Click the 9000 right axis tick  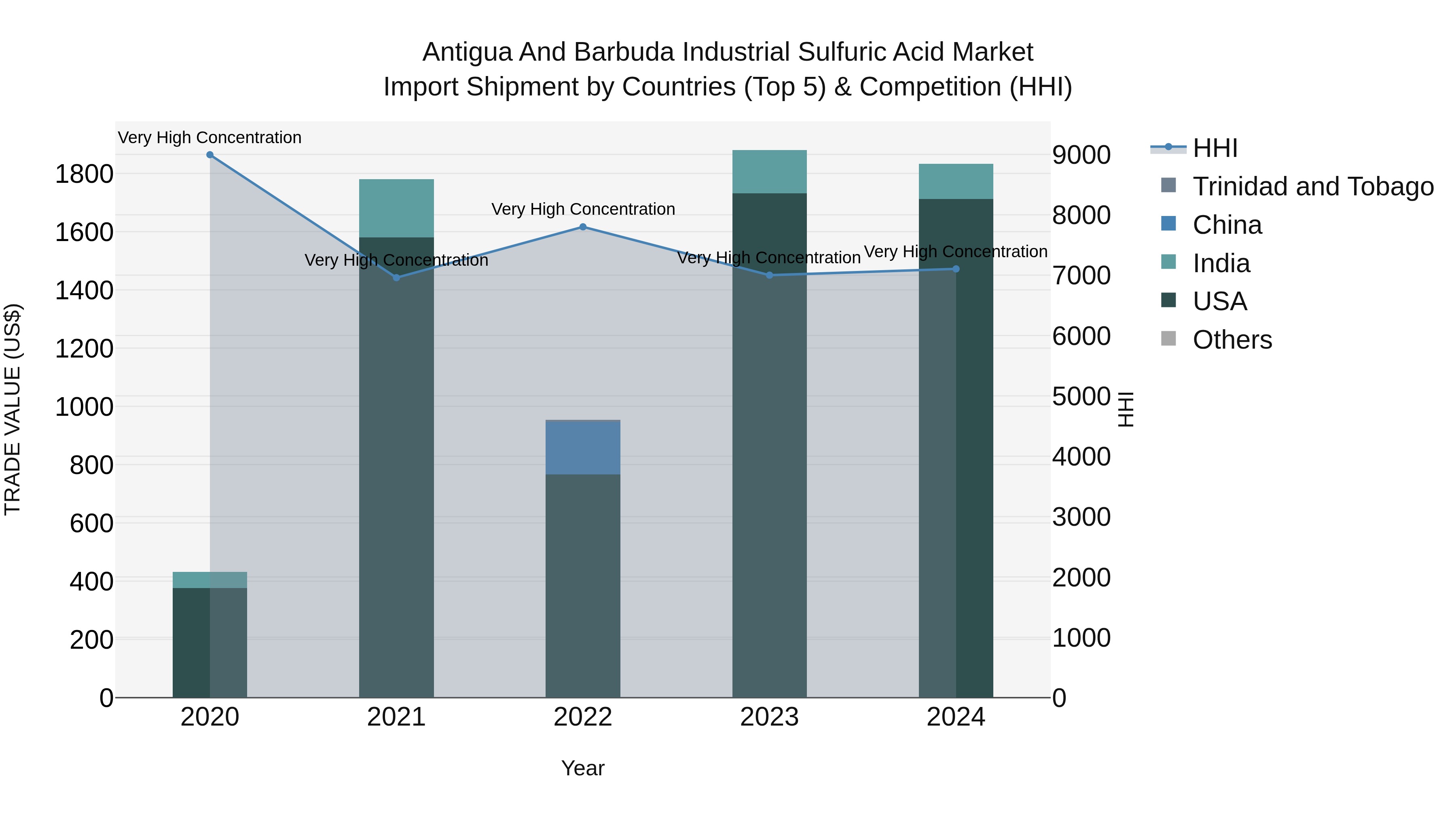coord(1081,155)
